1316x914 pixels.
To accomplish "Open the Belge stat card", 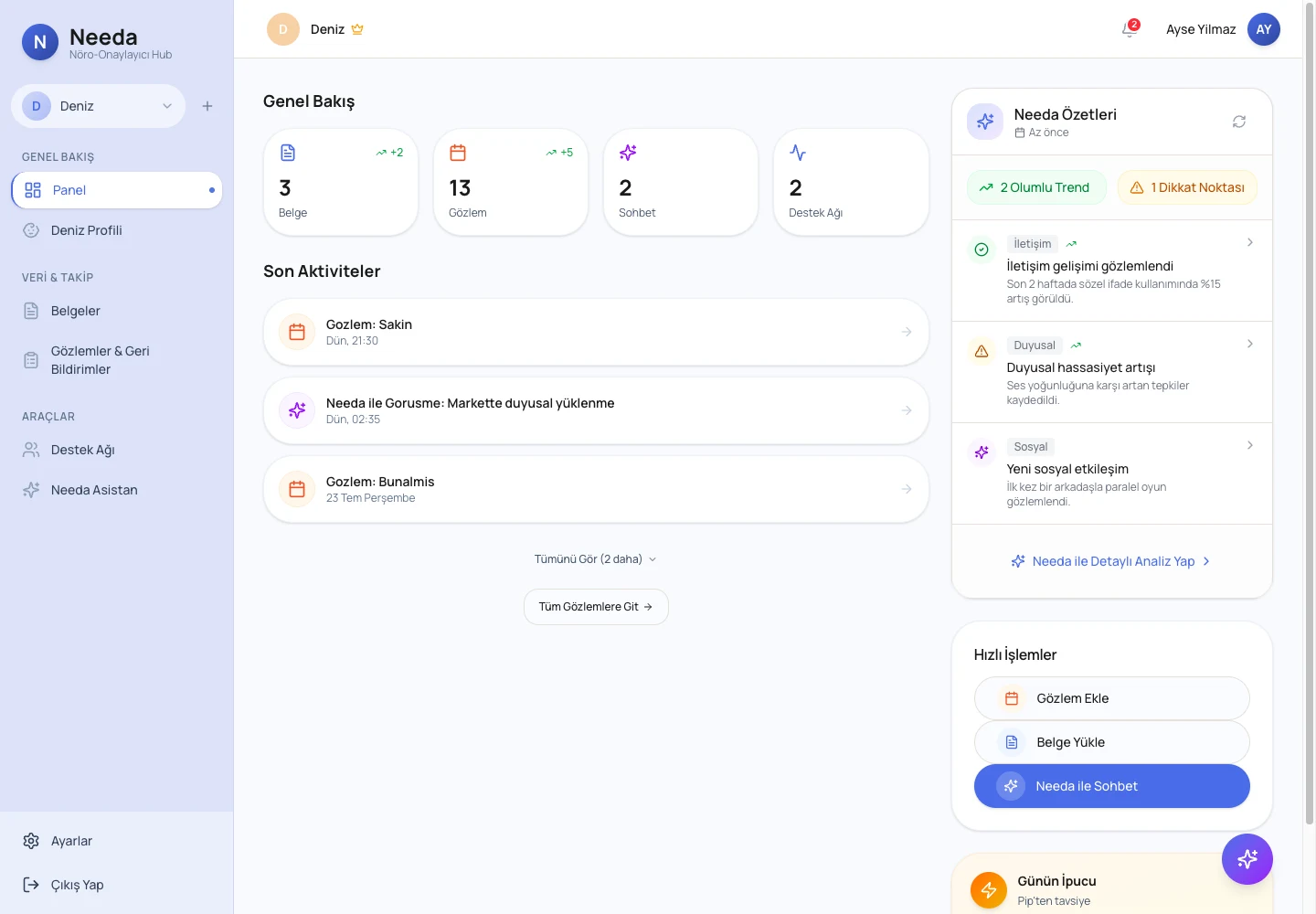I will click(x=341, y=182).
